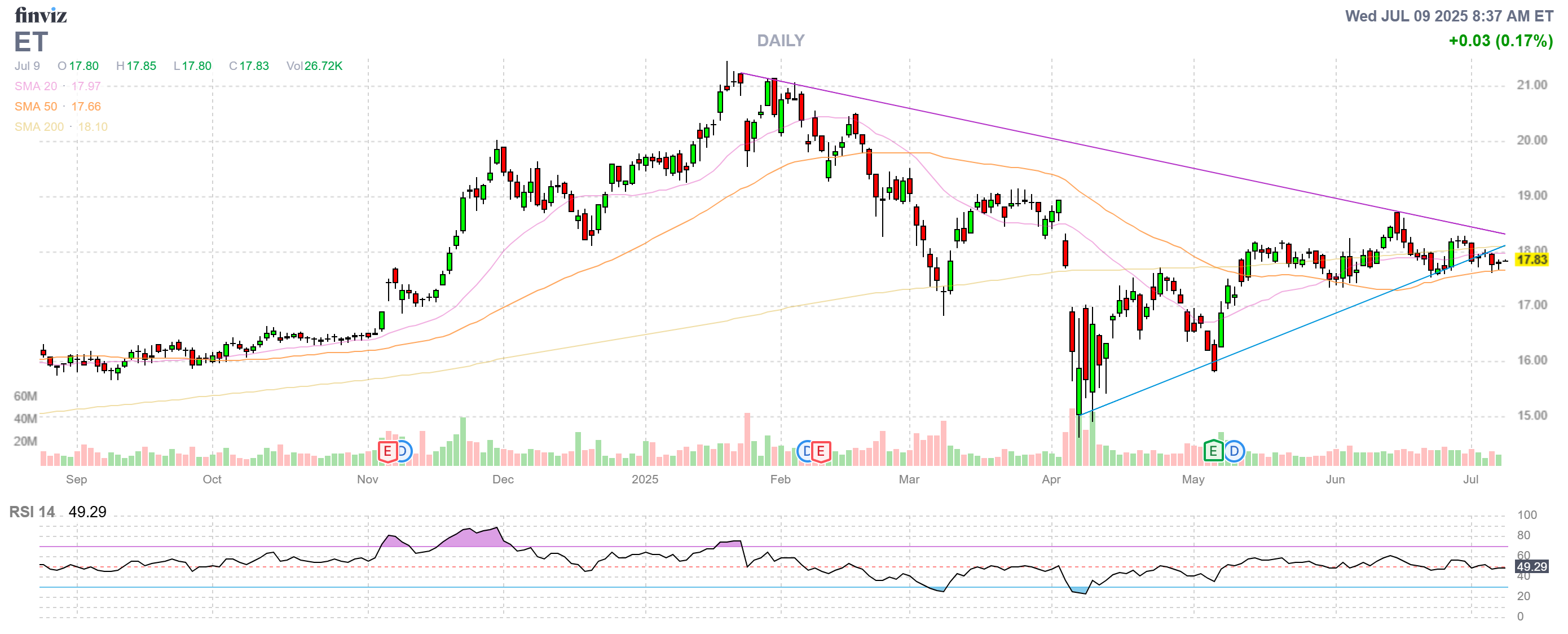Click the 49.29 RSI value tag
The image size is (1568, 634).
pos(1531,566)
